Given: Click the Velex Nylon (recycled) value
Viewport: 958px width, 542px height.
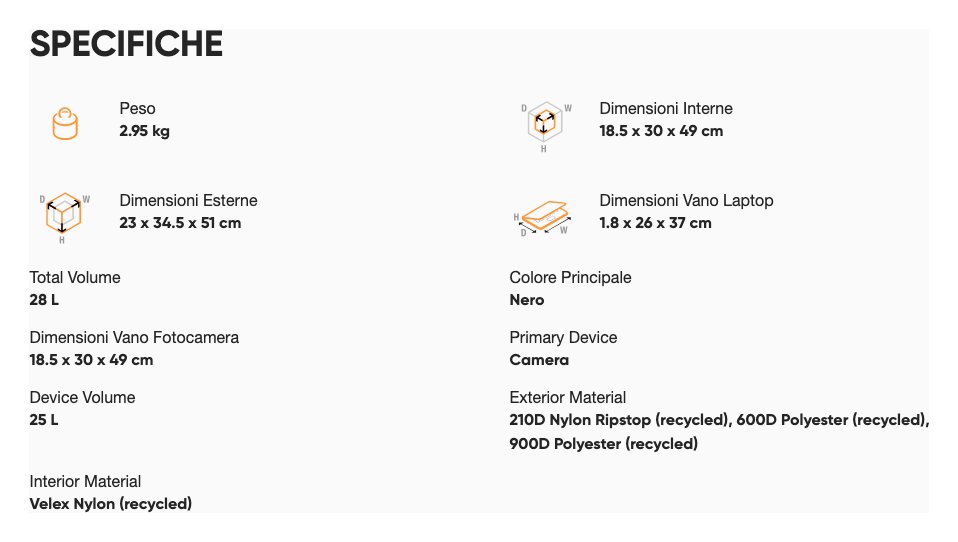Looking at the screenshot, I should (110, 504).
